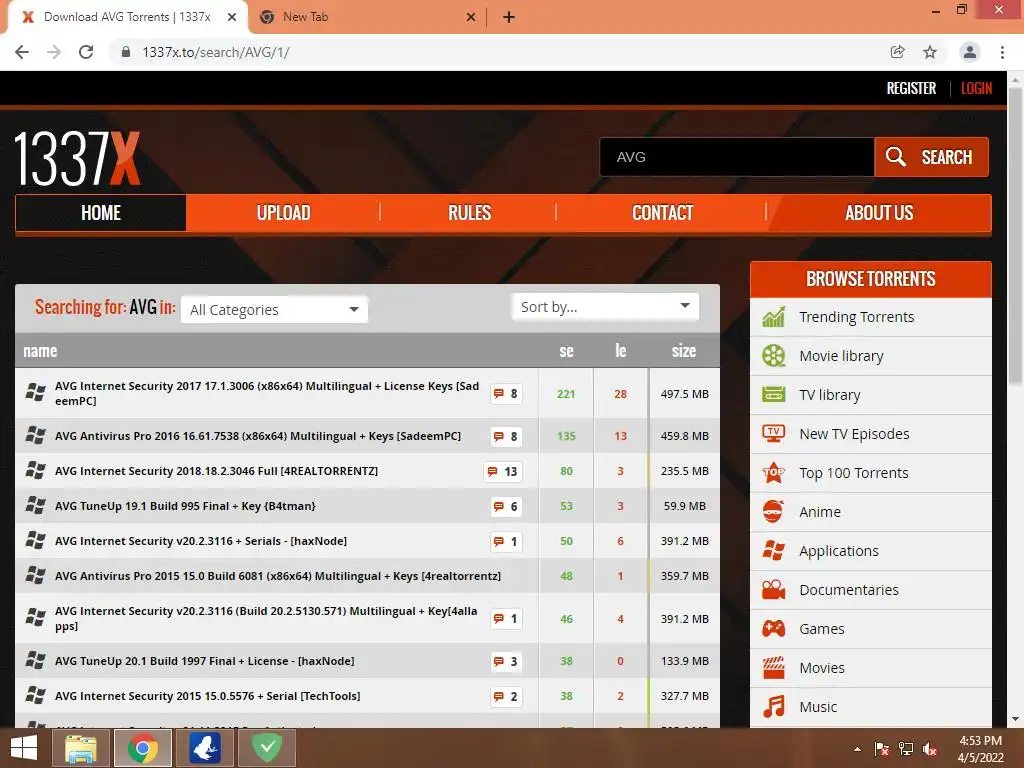Viewport: 1024px width, 768px height.
Task: Click the Music note icon
Action: coord(773,707)
